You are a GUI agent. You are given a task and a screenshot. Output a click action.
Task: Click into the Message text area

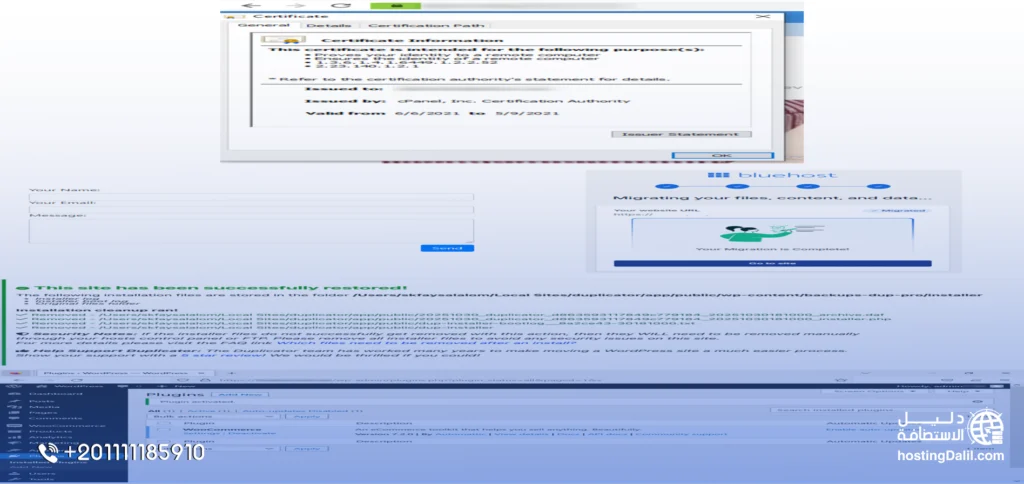(x=251, y=231)
